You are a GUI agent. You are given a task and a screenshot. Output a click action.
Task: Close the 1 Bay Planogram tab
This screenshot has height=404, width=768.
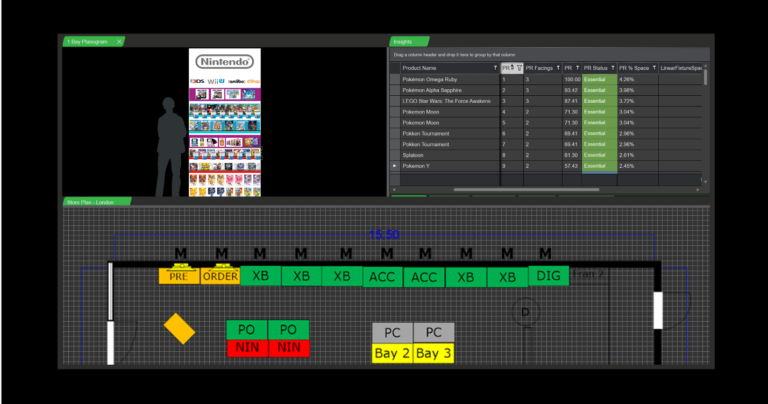(119, 42)
